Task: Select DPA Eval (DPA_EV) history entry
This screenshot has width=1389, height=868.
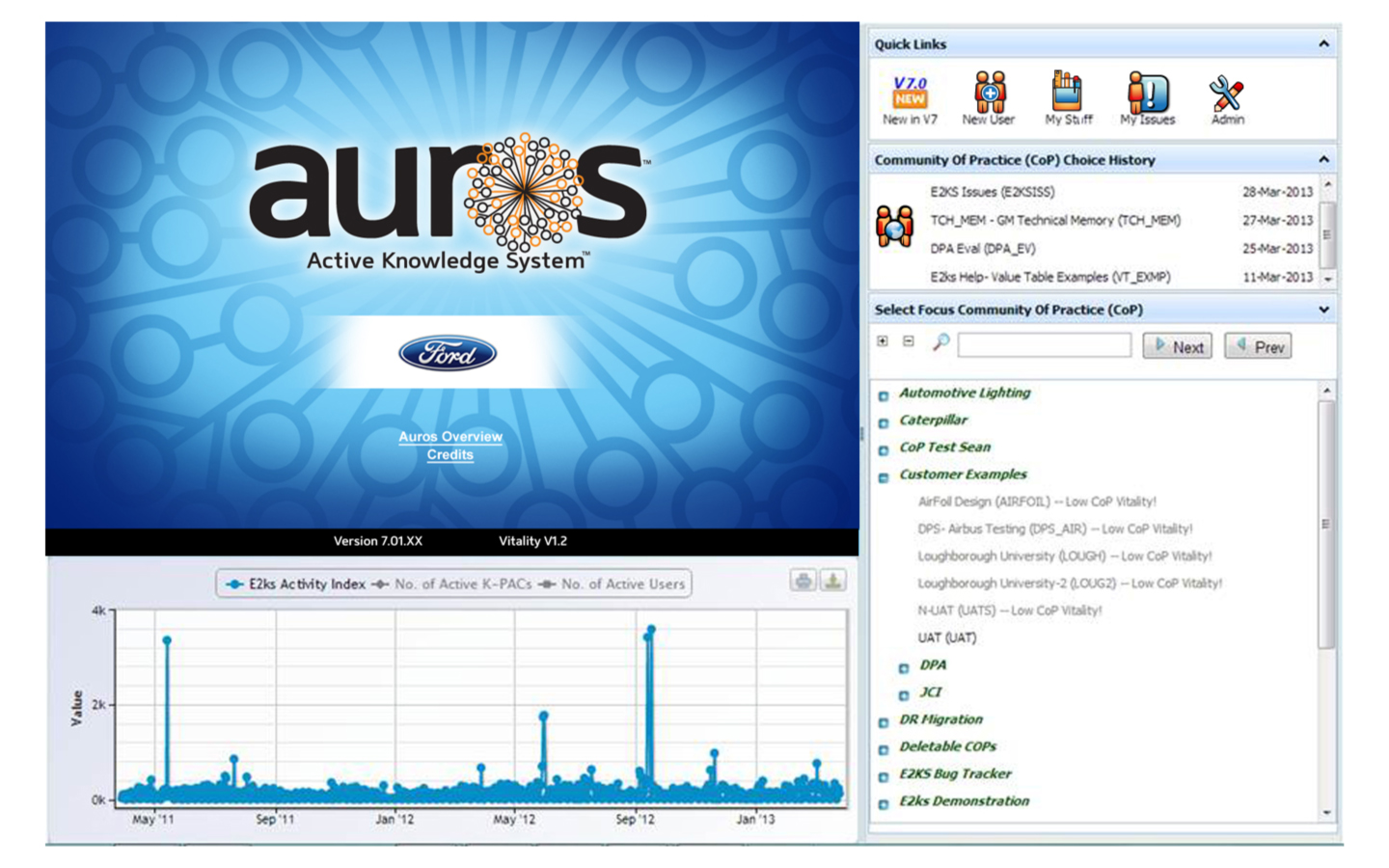Action: coord(983,248)
